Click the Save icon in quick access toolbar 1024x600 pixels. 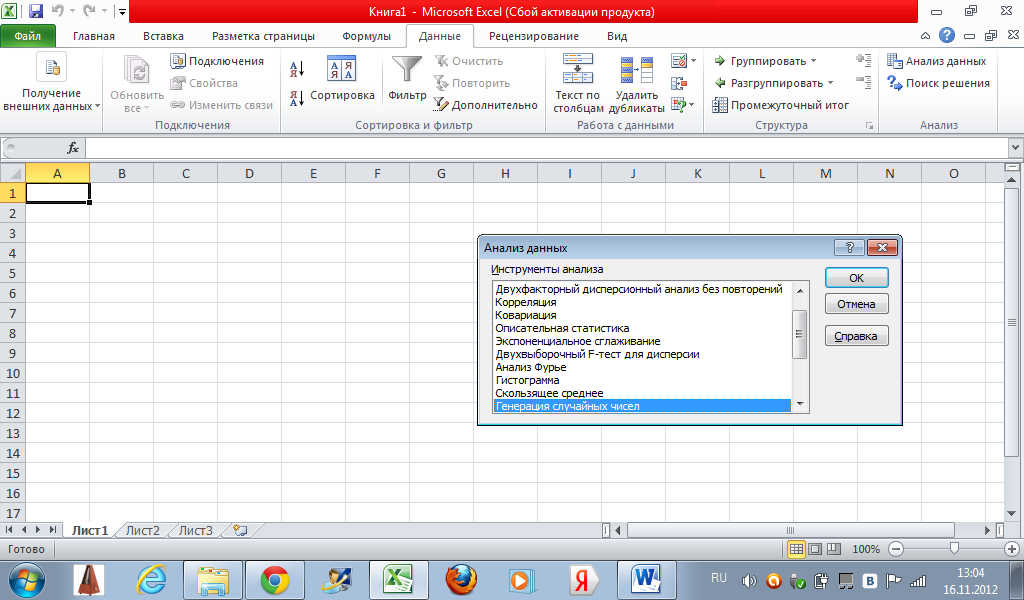36,11
